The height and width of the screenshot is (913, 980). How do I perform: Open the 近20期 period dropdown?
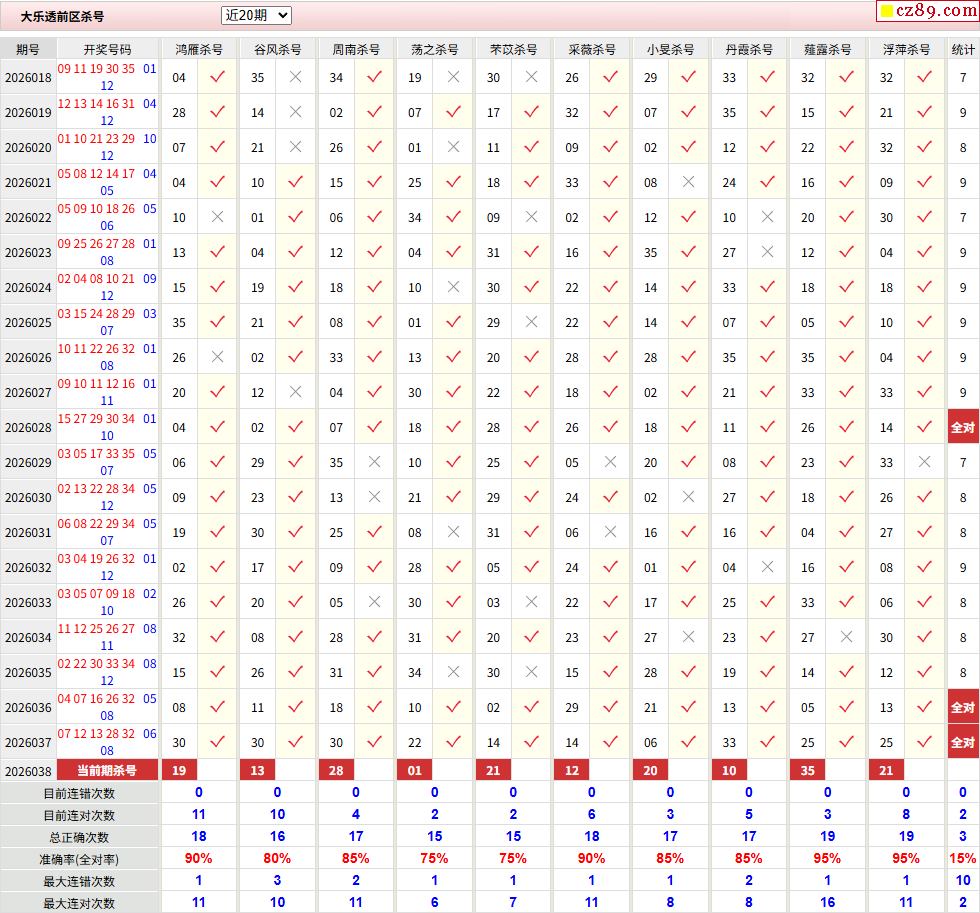tap(256, 15)
